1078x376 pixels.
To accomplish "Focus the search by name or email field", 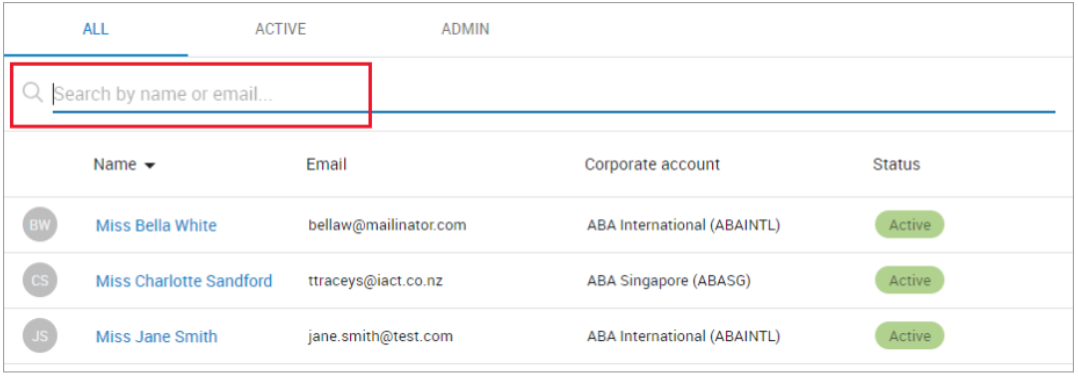I will 553,94.
